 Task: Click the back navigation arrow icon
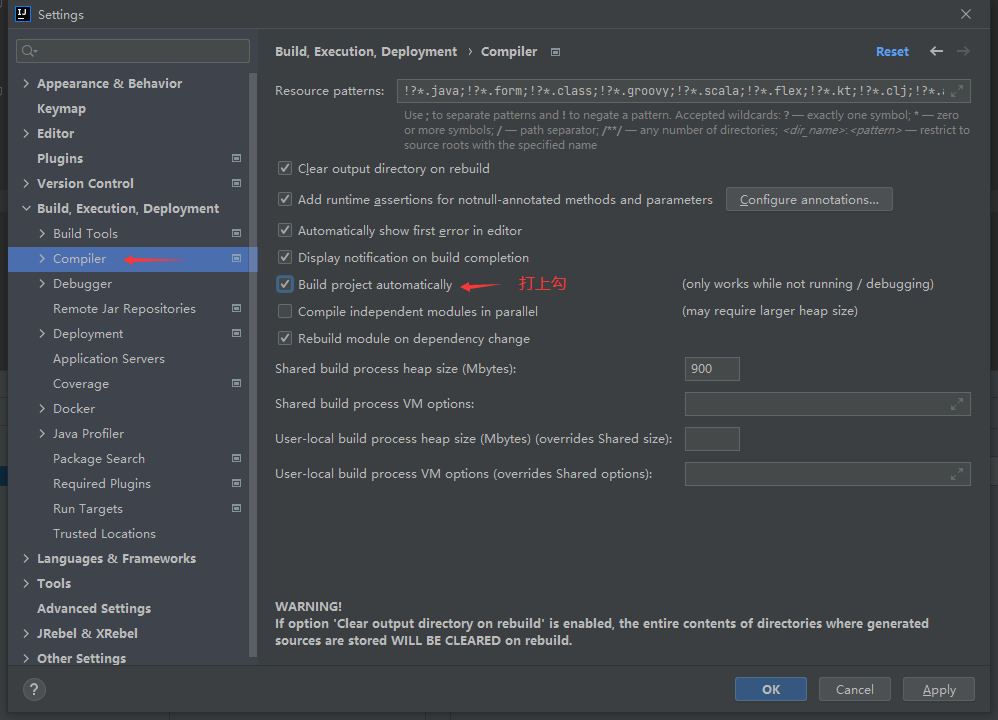click(936, 52)
